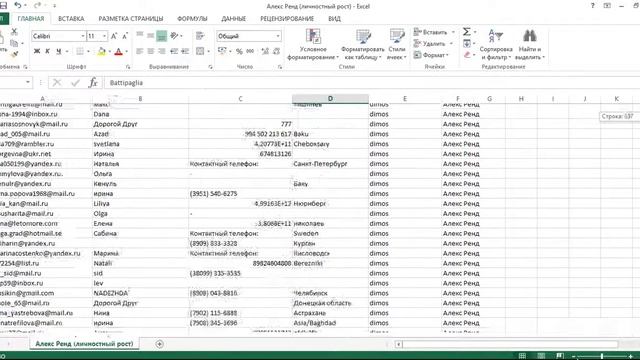The image size is (640, 360).
Task: Increase decimal places
Action: (x=265, y=51)
